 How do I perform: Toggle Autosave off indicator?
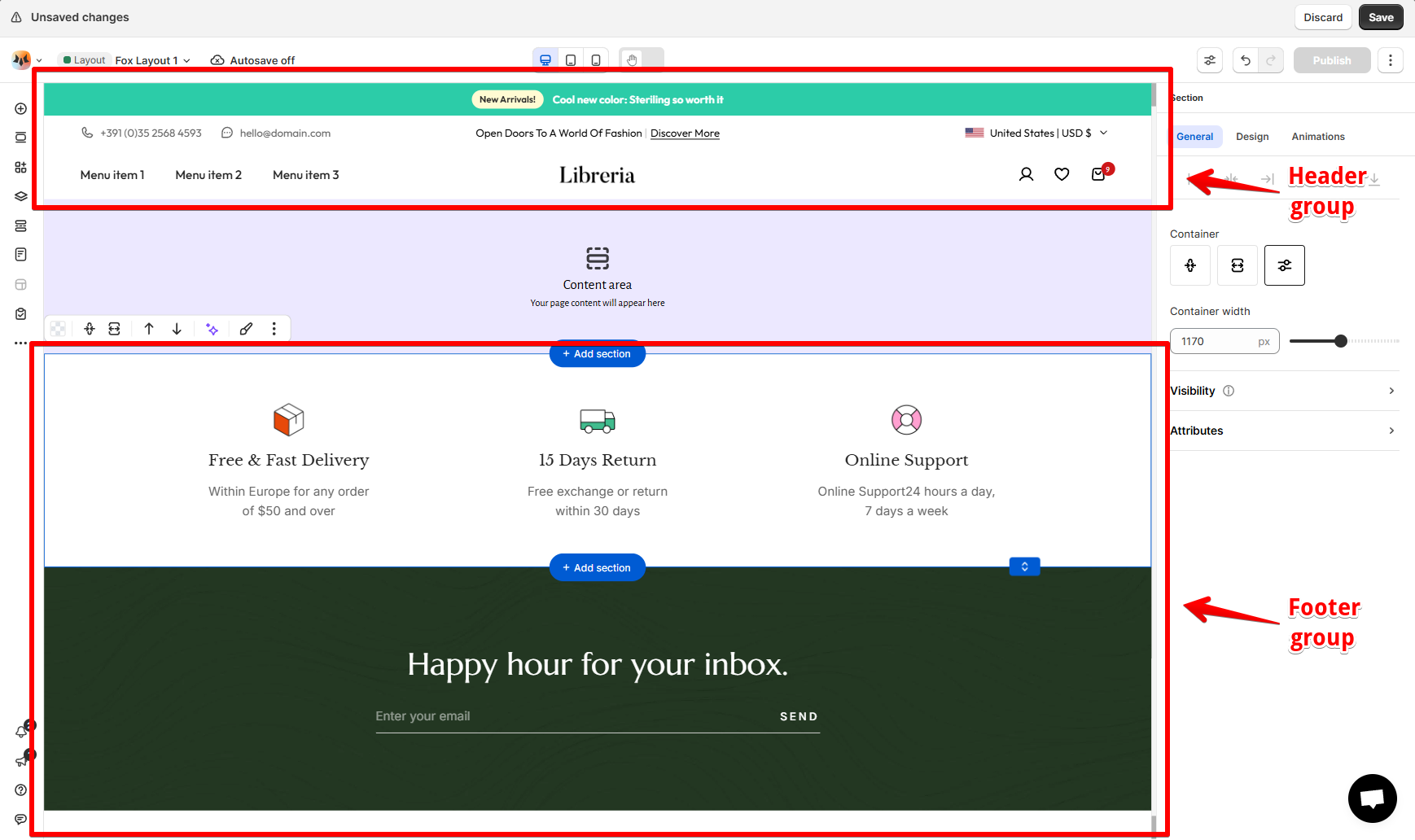[252, 60]
